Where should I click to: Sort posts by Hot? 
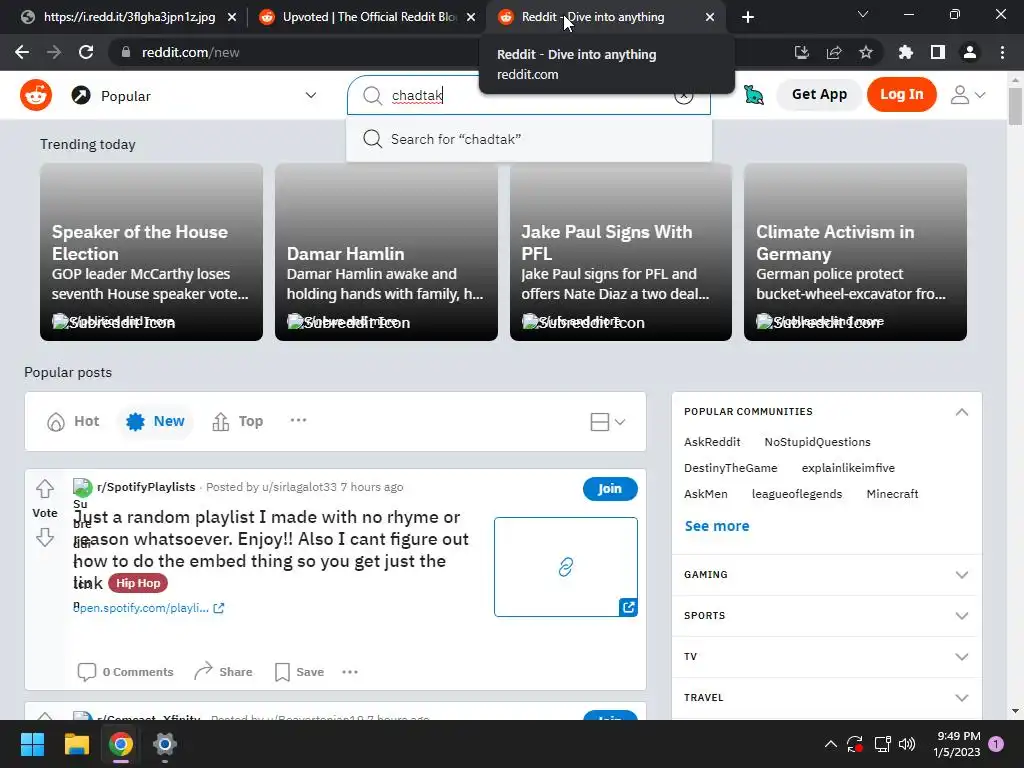tap(73, 421)
